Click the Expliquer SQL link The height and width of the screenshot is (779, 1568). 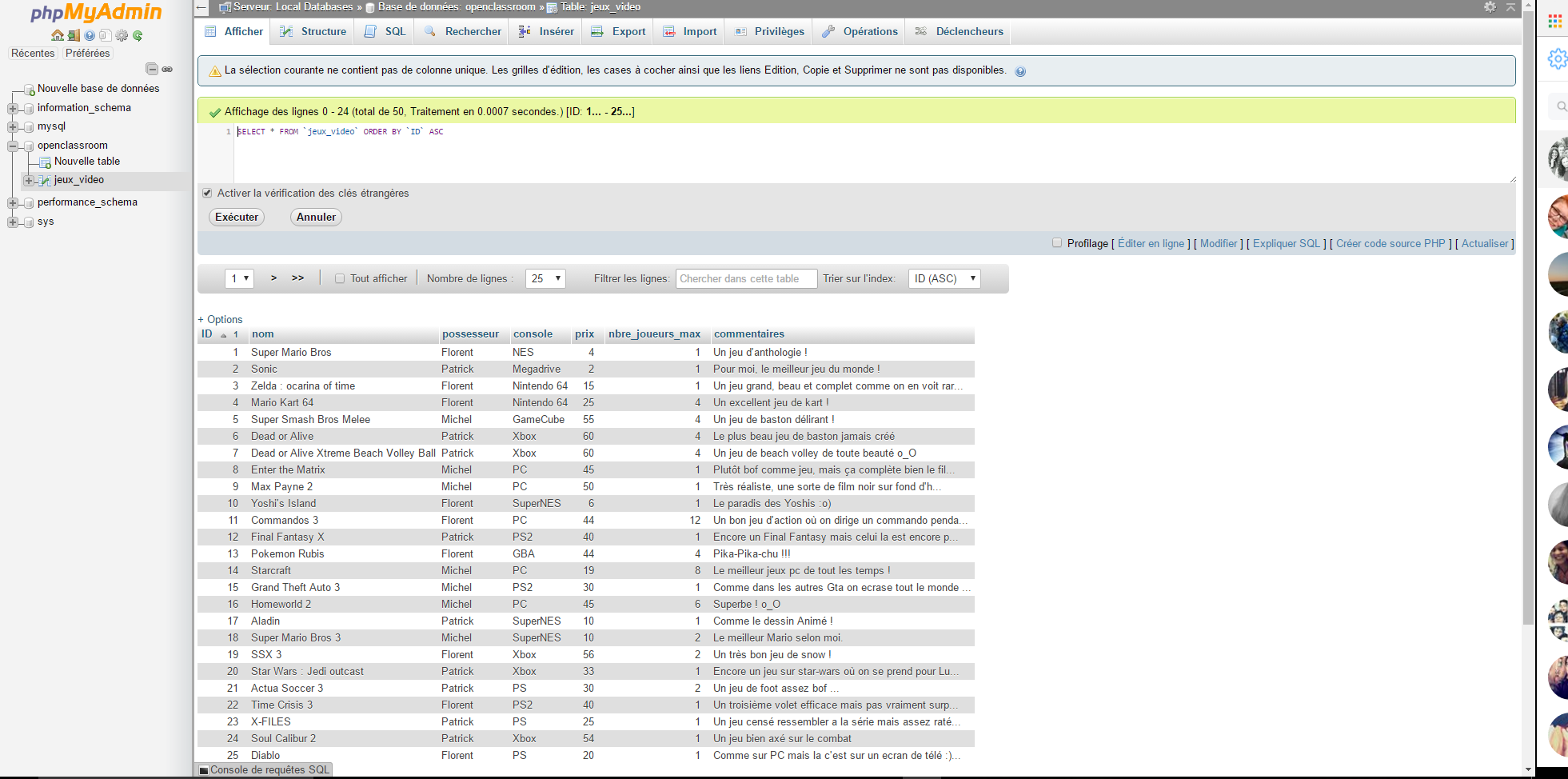point(1287,243)
